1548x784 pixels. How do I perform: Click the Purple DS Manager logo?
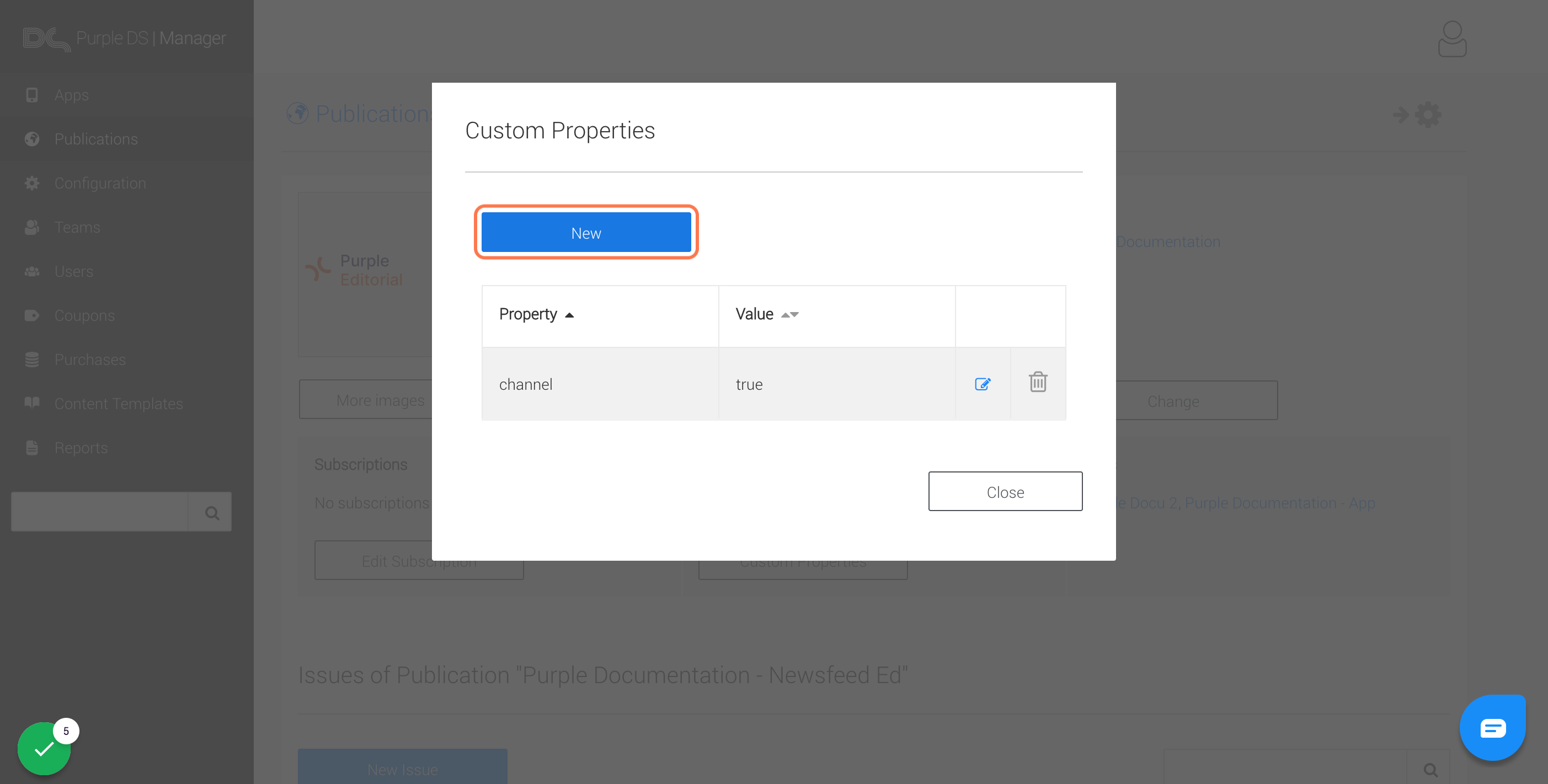124,39
